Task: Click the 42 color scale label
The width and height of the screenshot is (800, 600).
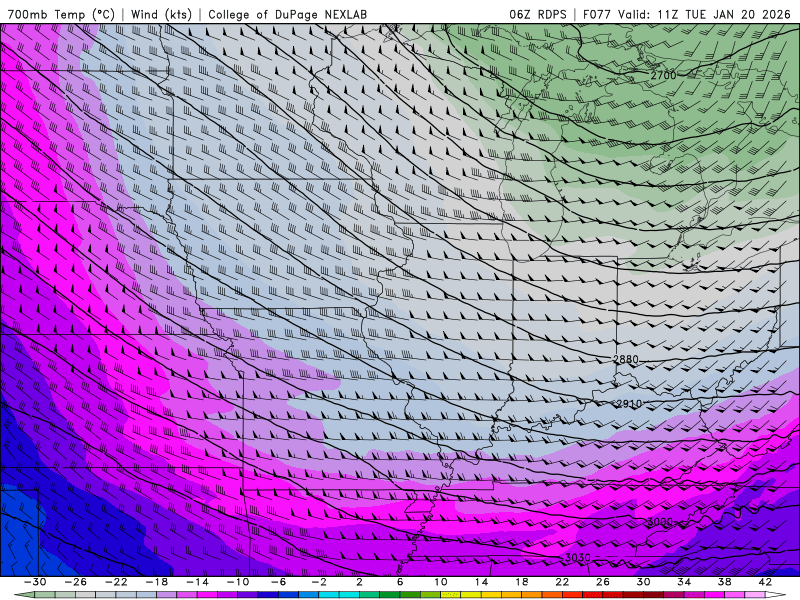Action: coord(765,582)
